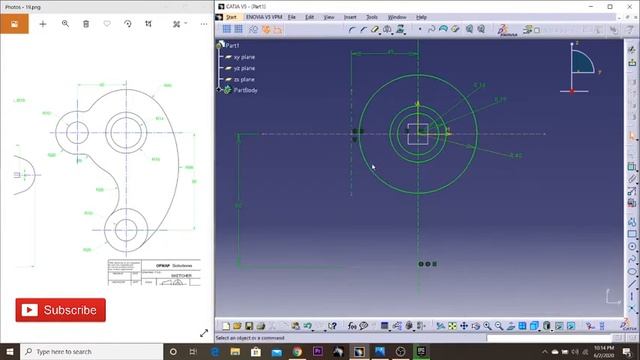640x360 pixels.
Task: Click the Zoom In magnifier icon
Action: [x=487, y=326]
